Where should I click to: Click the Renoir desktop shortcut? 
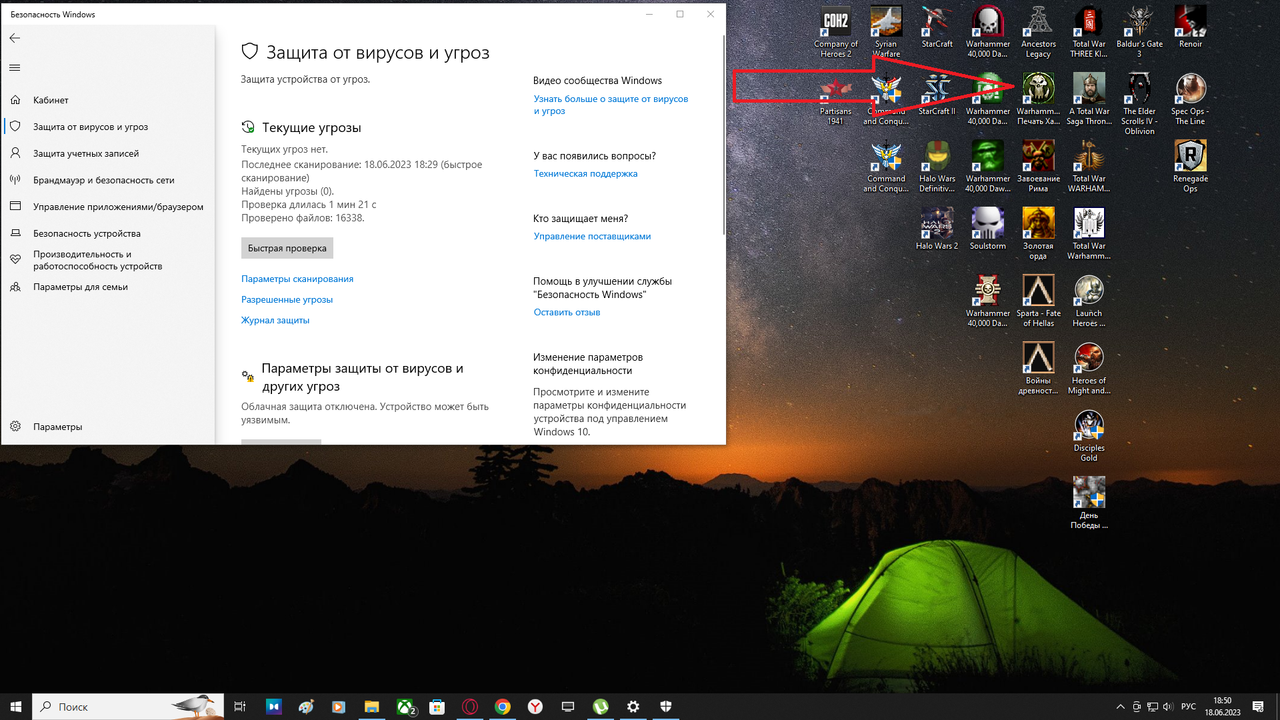[x=1190, y=27]
